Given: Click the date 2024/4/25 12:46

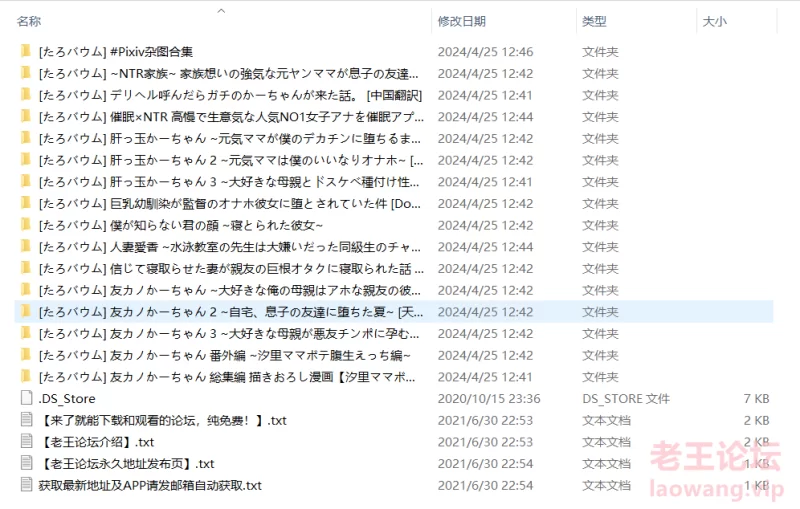Looking at the screenshot, I should pos(485,52).
